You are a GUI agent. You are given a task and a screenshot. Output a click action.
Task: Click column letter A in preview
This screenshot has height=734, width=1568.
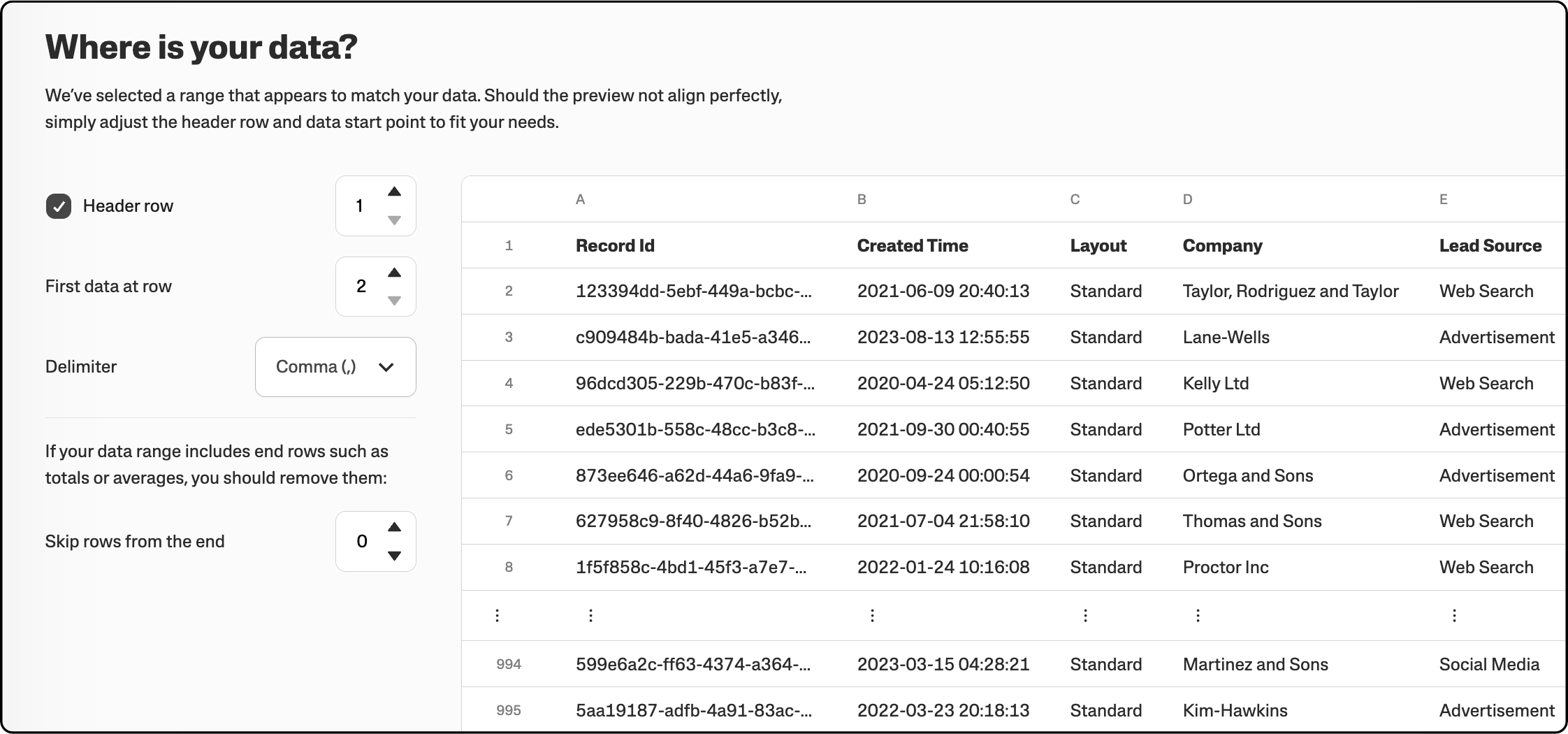pyautogui.click(x=580, y=199)
